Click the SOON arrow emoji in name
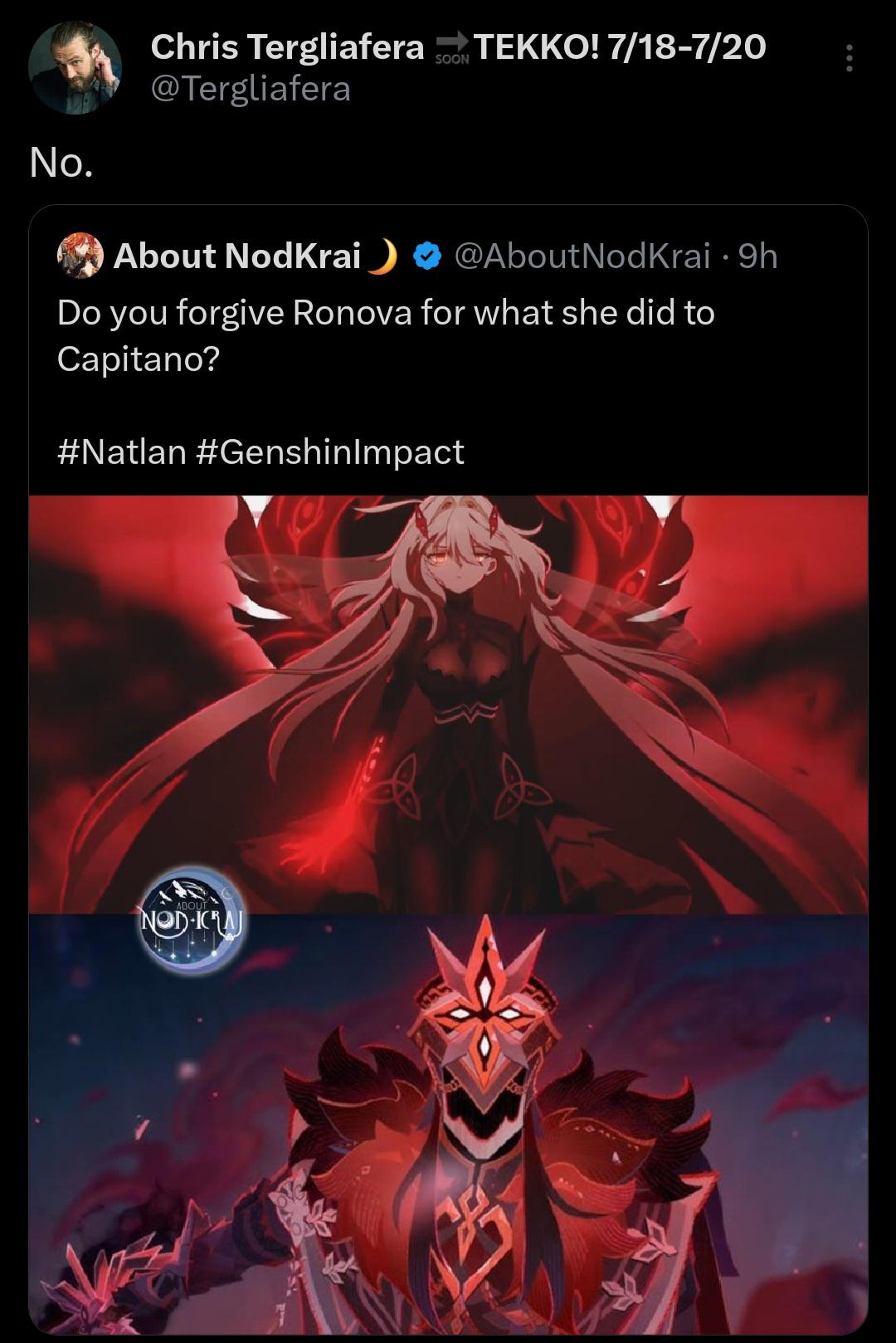Viewport: 896px width, 1343px height. (x=452, y=48)
